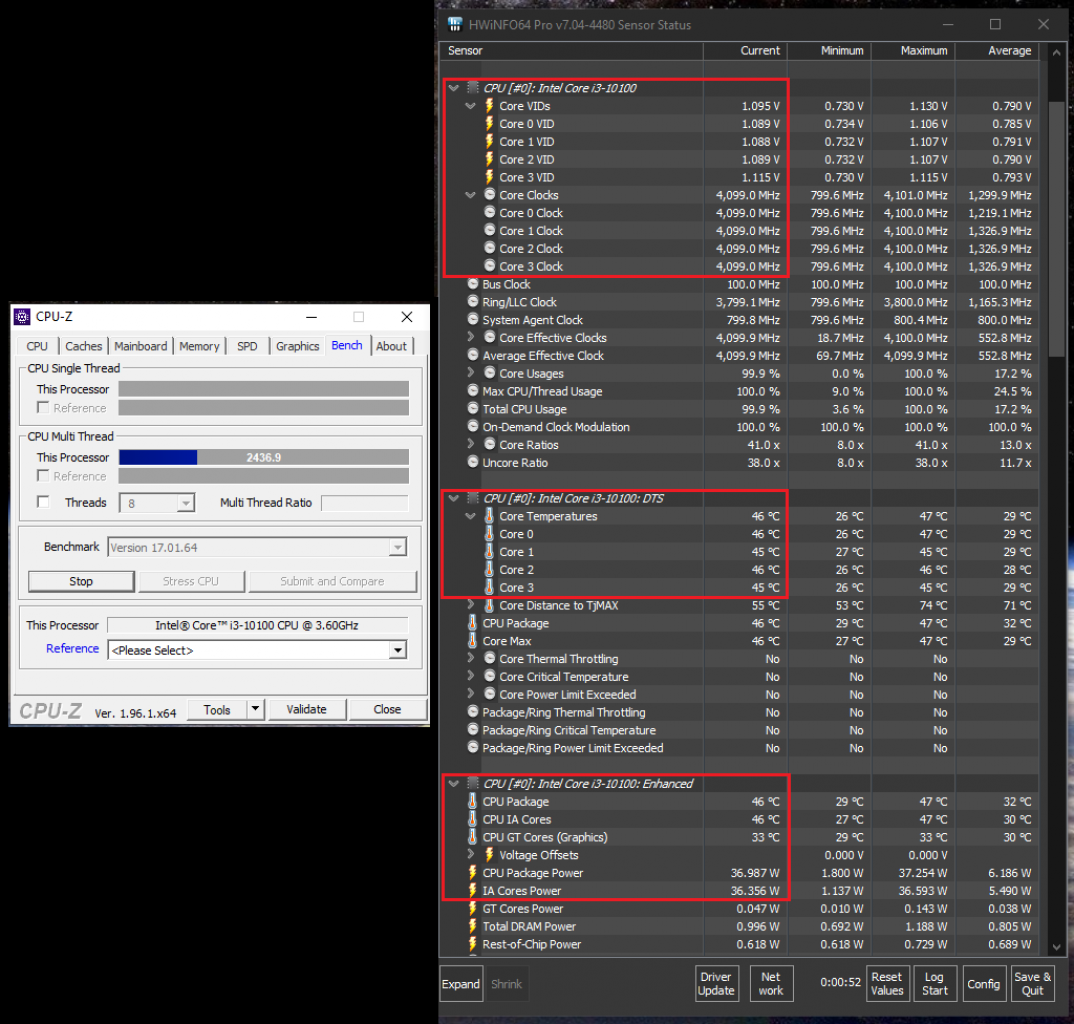
Task: Click the CPU Multi Thread progress bar
Action: pyautogui.click(x=264, y=457)
